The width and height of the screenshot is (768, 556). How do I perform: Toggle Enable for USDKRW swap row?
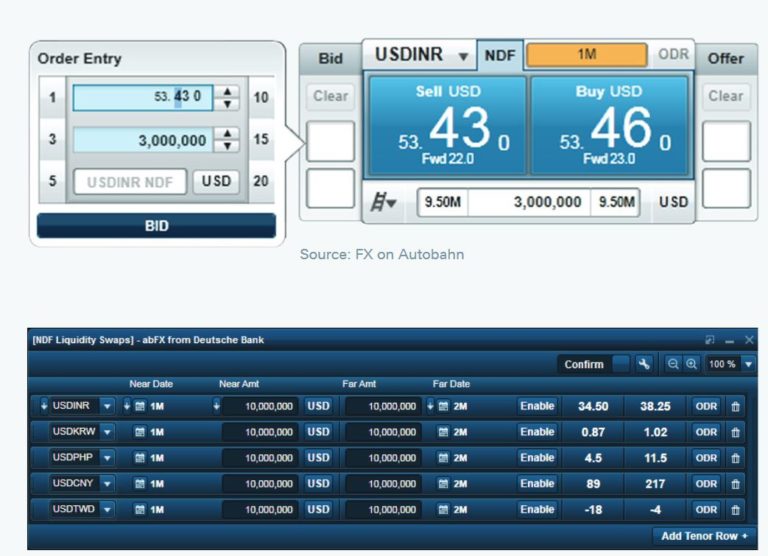537,432
